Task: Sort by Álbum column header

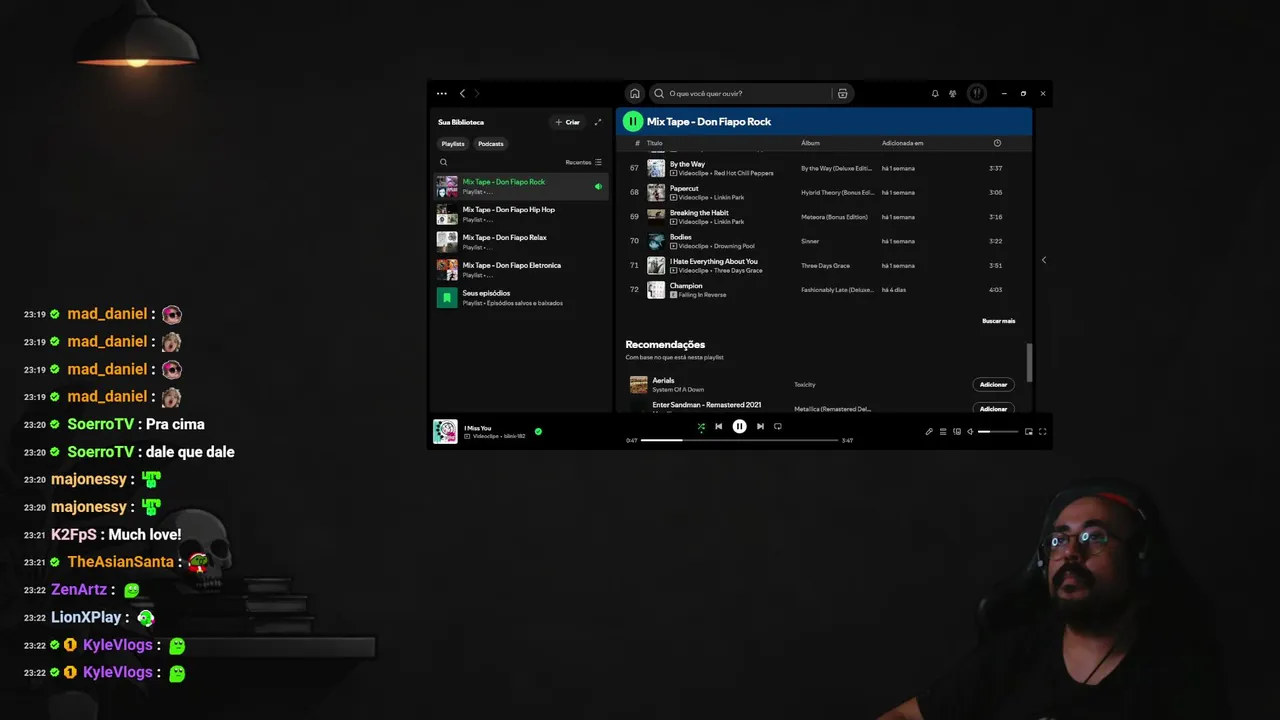Action: pos(810,143)
